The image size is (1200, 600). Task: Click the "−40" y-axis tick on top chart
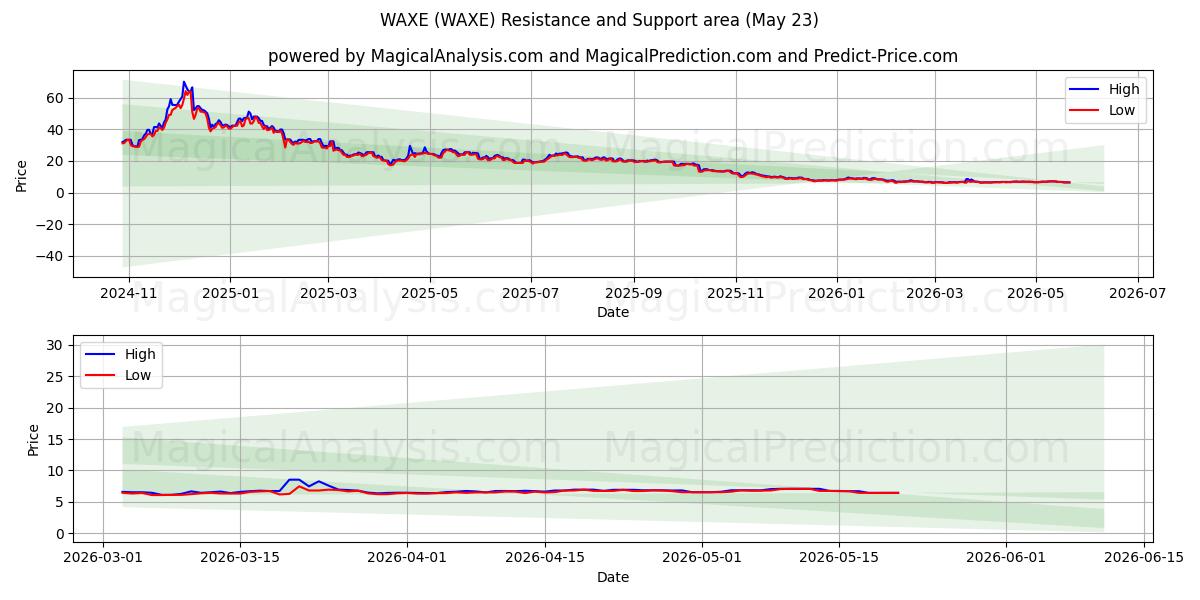[51, 257]
